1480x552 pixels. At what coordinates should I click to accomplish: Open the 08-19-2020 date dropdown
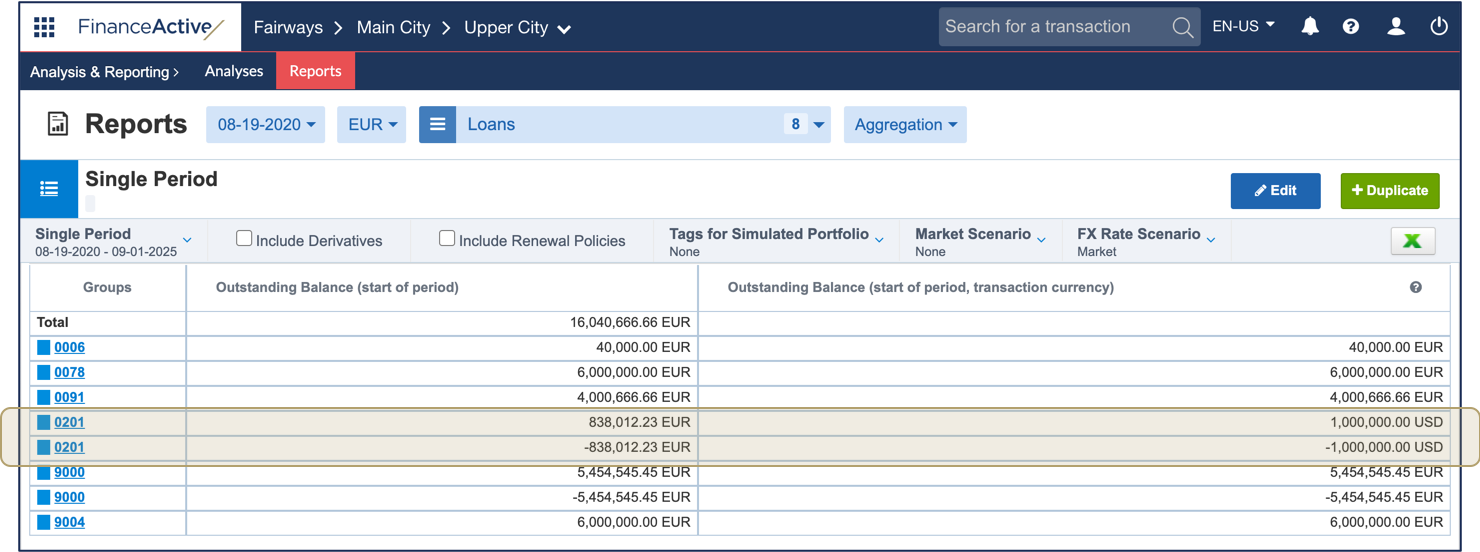266,125
